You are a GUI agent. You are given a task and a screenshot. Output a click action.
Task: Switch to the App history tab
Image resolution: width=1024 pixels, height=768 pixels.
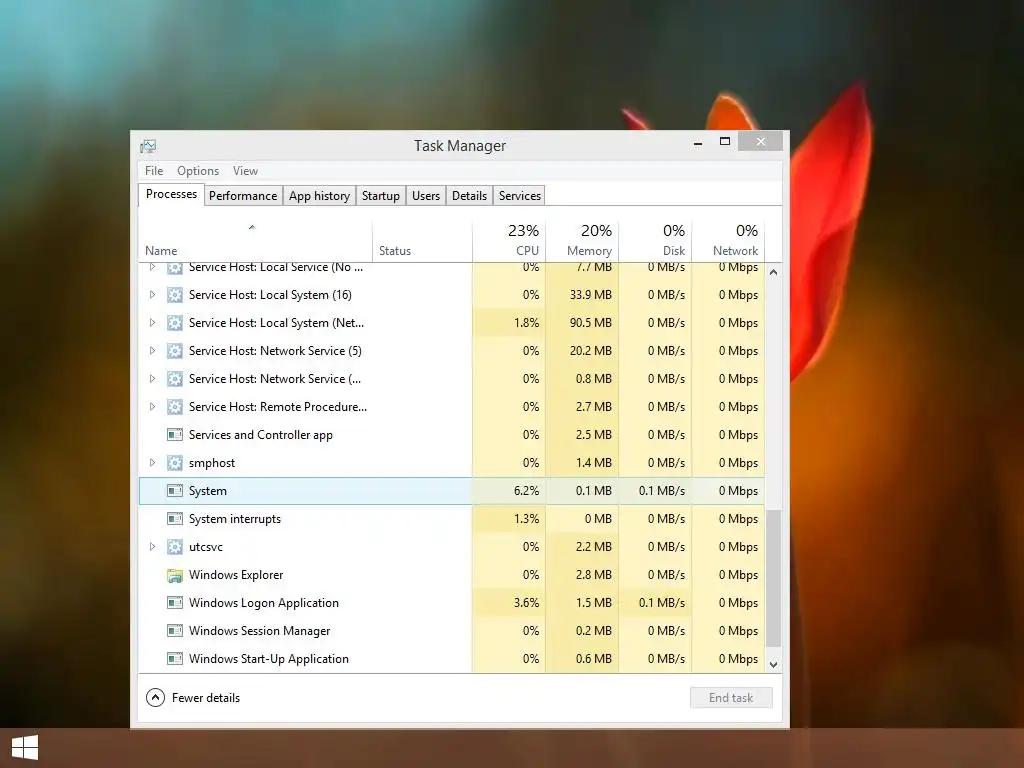click(x=319, y=196)
